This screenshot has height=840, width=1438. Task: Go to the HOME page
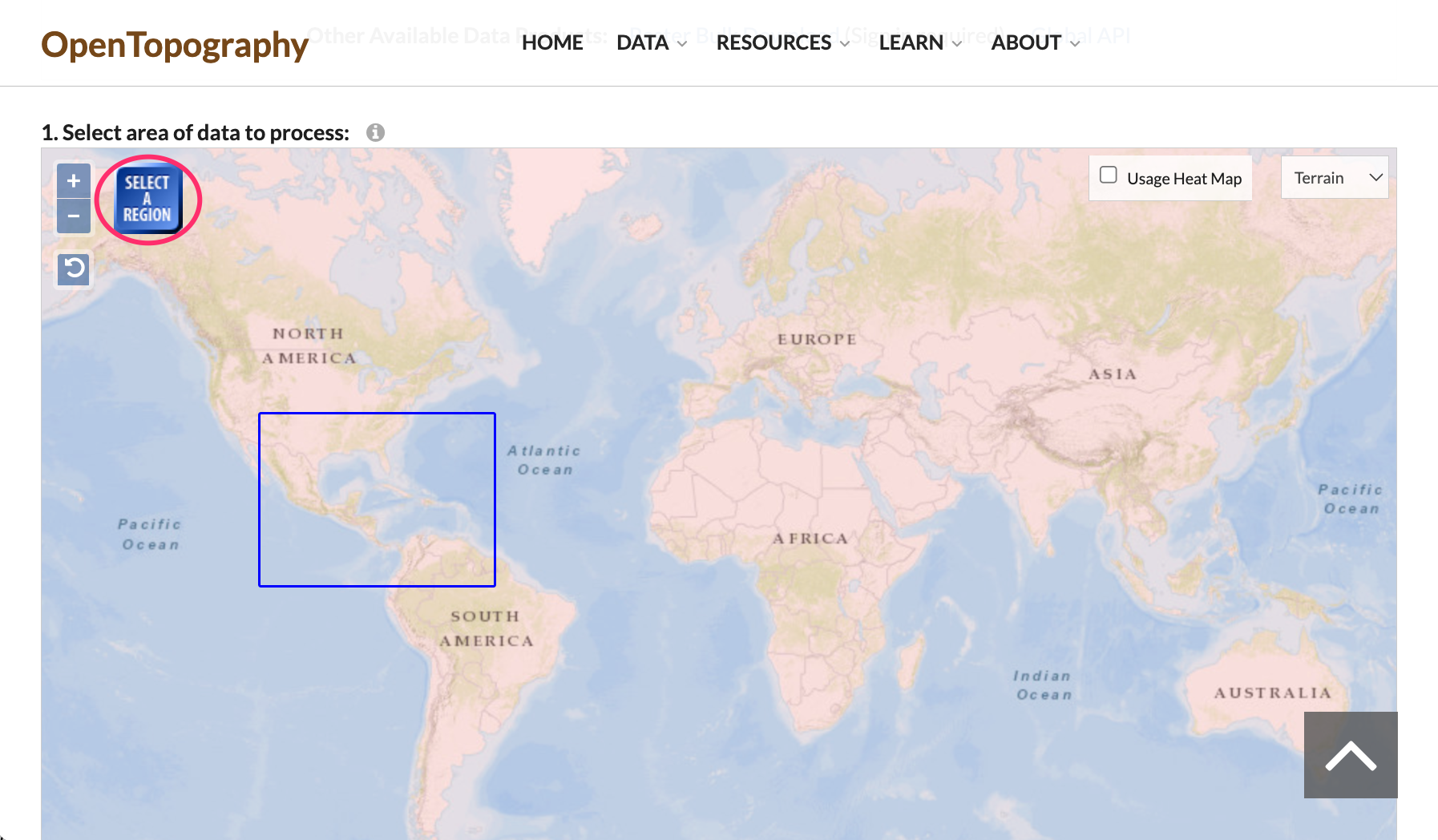pos(552,42)
